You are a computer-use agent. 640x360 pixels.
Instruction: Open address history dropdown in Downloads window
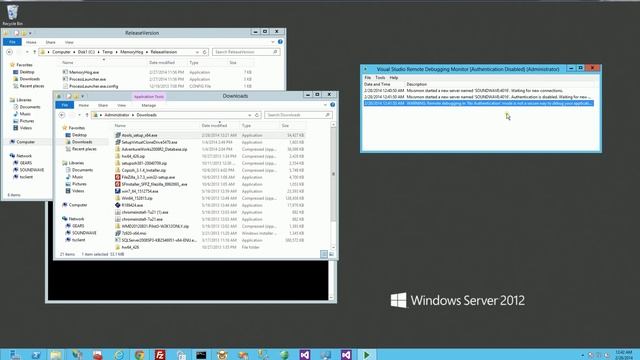(x=249, y=115)
